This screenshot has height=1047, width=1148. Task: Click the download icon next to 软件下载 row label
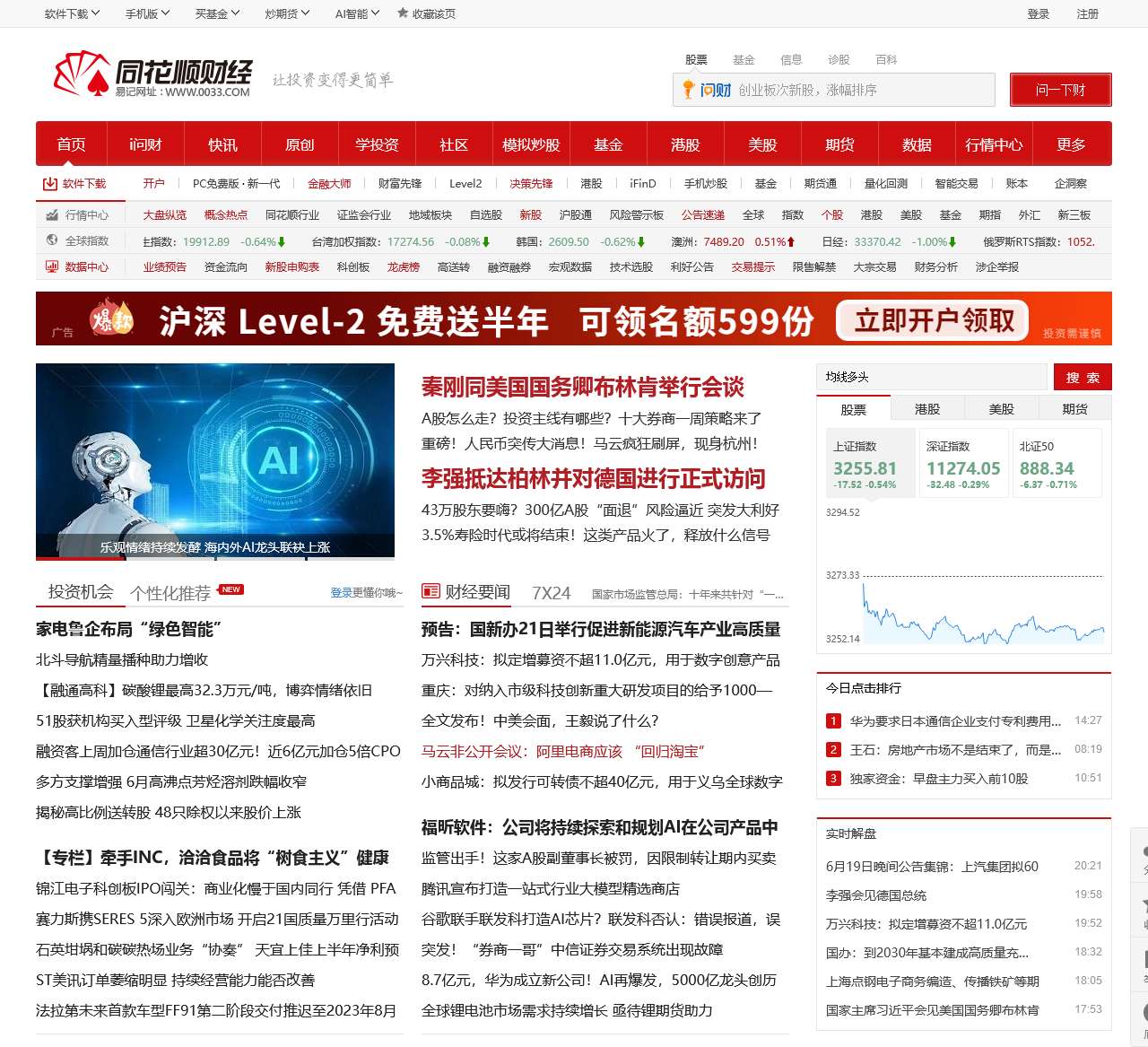49,184
